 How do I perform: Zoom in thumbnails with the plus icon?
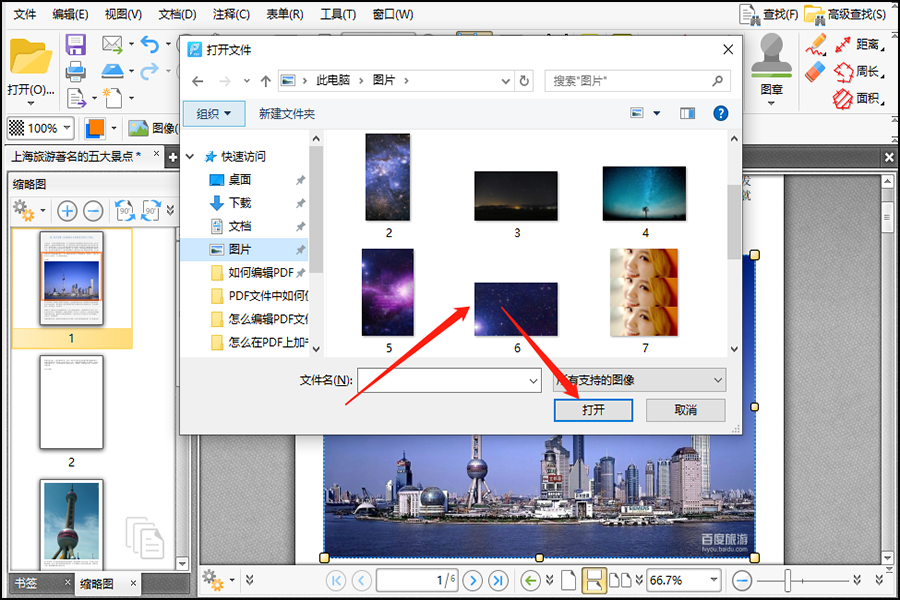tap(67, 211)
